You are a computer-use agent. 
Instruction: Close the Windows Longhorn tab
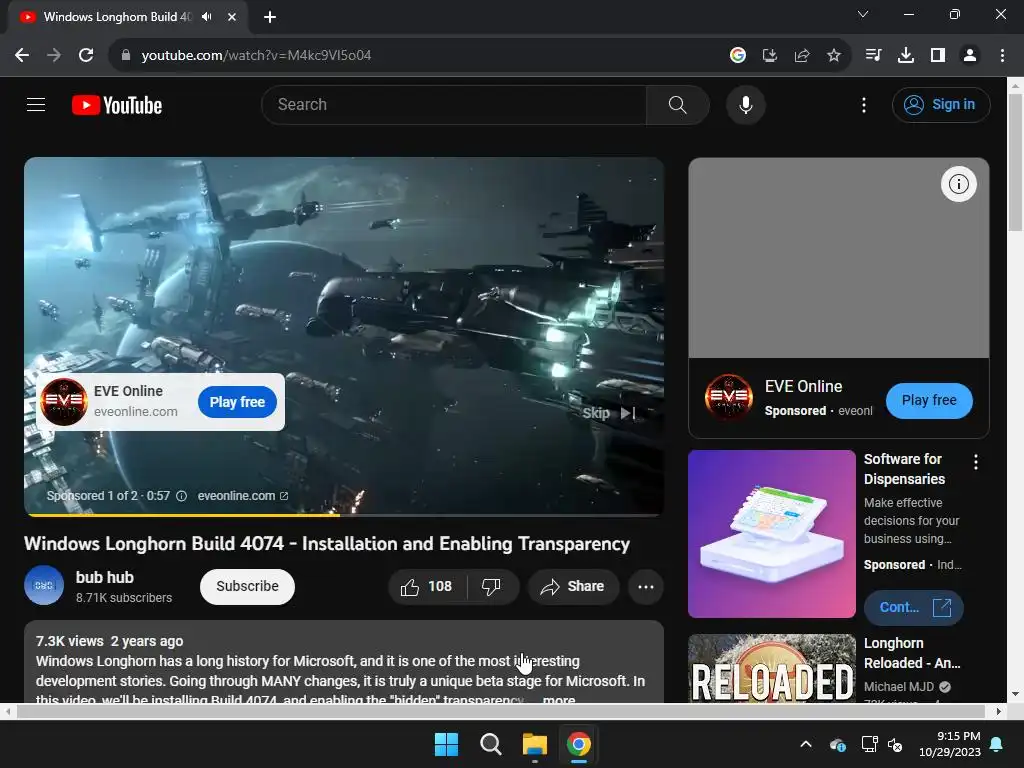coord(232,17)
